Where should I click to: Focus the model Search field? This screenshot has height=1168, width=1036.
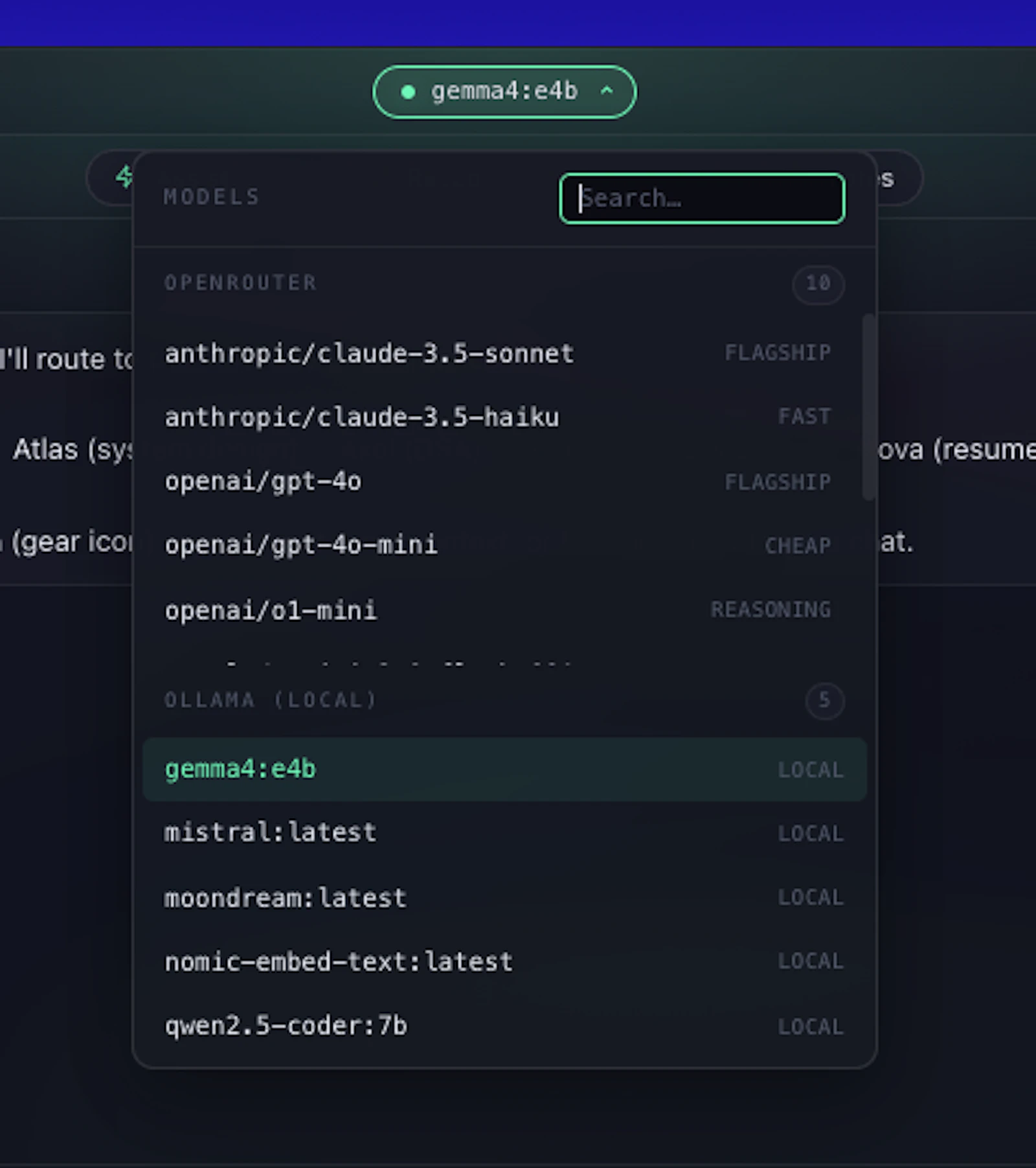pyautogui.click(x=702, y=198)
